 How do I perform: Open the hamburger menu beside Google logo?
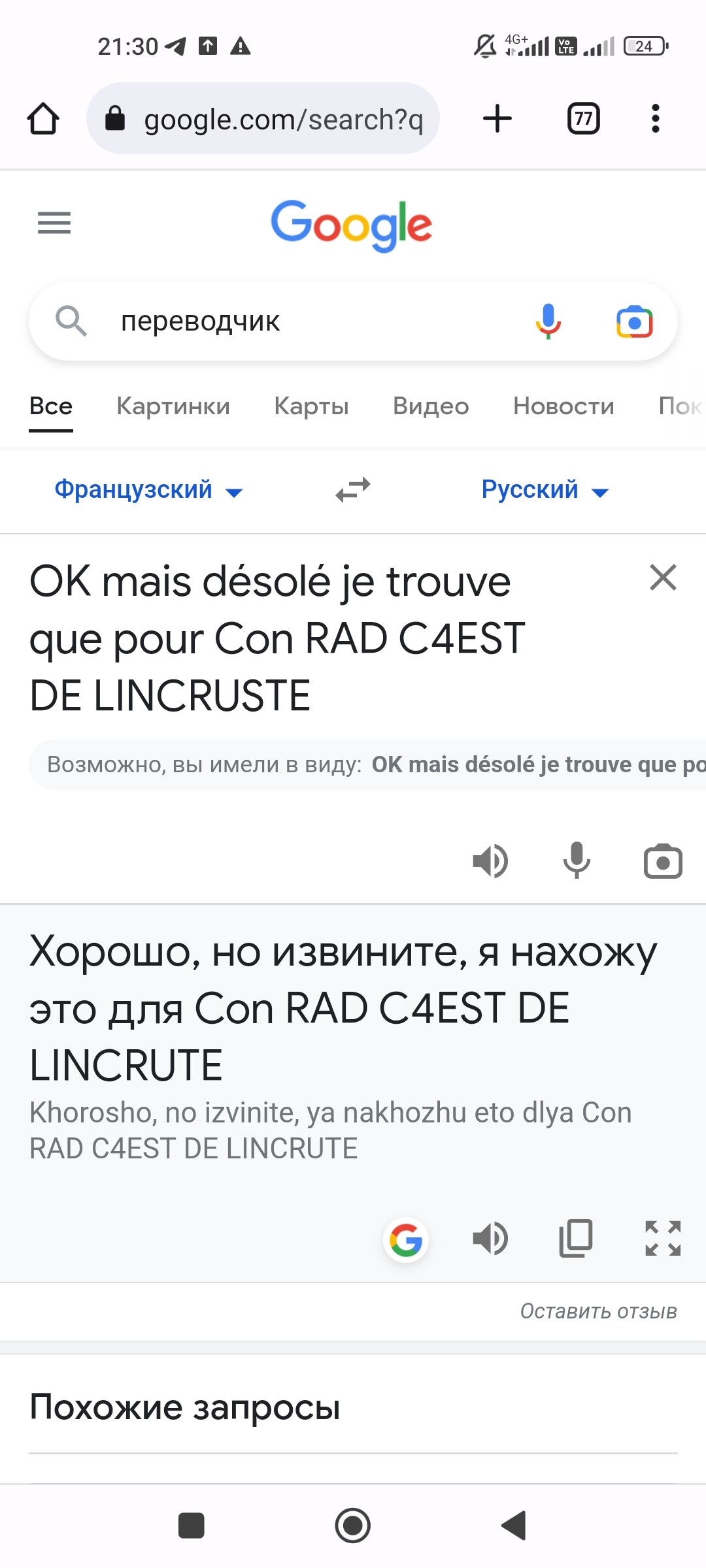tap(54, 223)
